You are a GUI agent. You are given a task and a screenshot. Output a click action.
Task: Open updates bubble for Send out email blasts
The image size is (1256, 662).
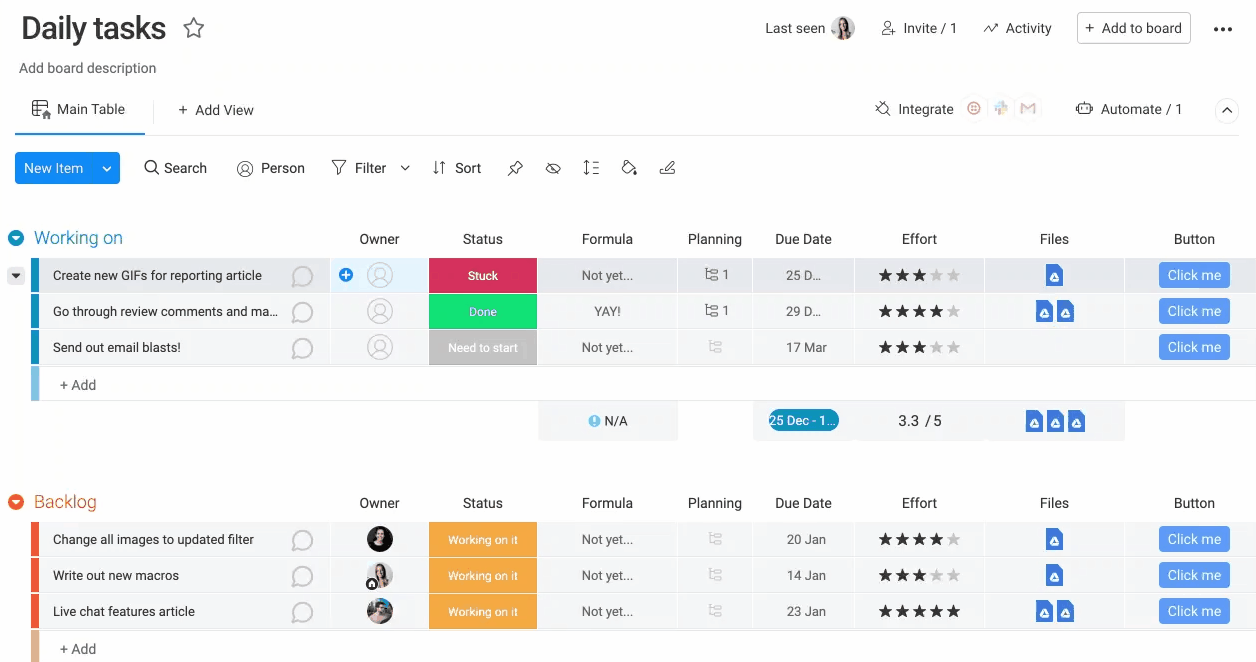[302, 349]
